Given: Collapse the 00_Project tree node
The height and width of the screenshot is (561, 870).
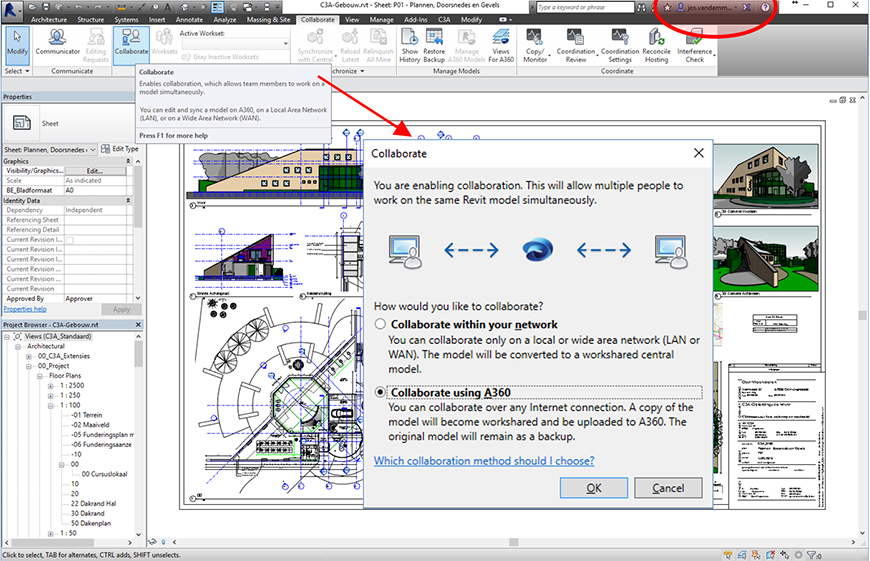Looking at the screenshot, I should click(x=29, y=366).
